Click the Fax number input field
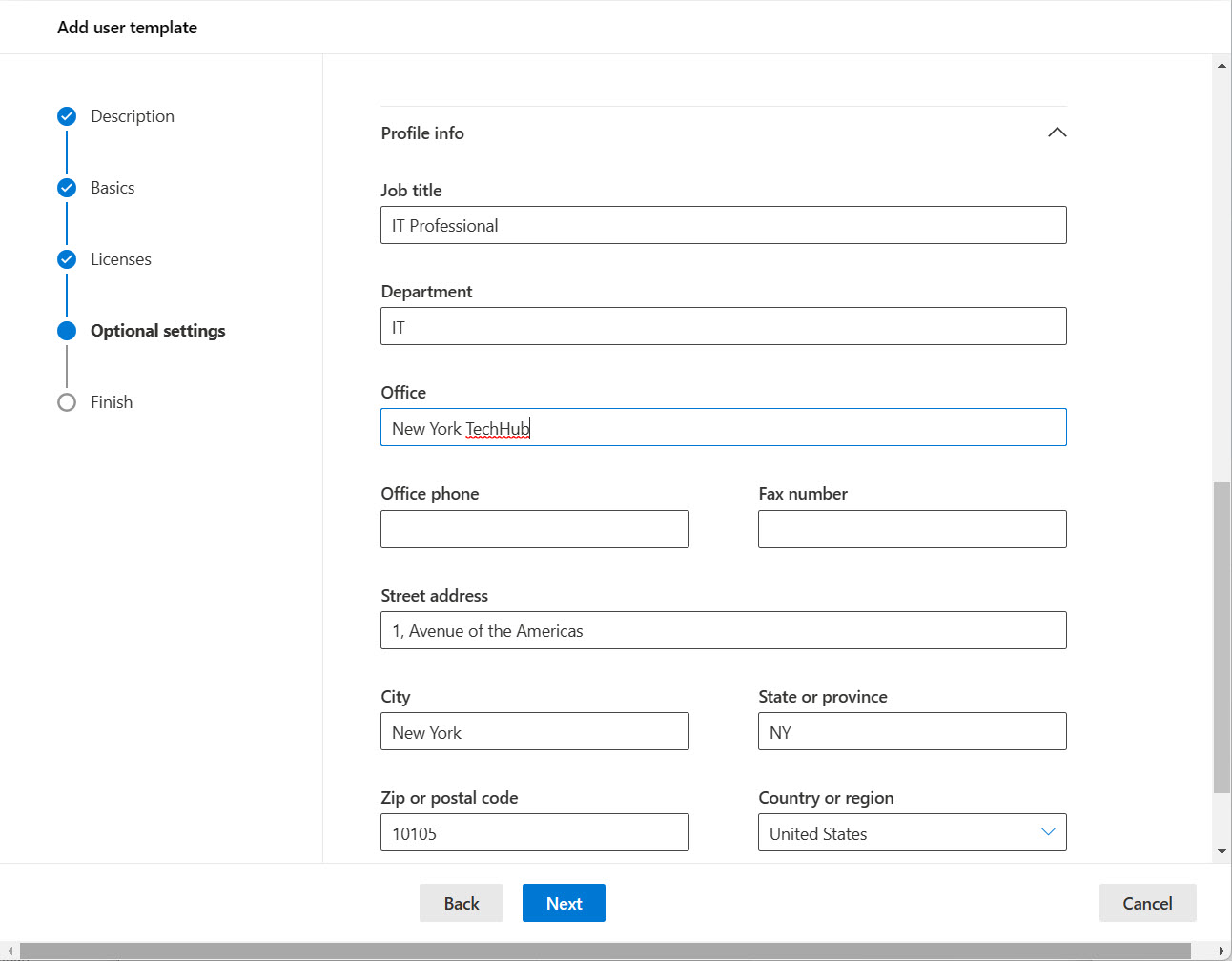Image resolution: width=1232 pixels, height=961 pixels. [x=912, y=529]
